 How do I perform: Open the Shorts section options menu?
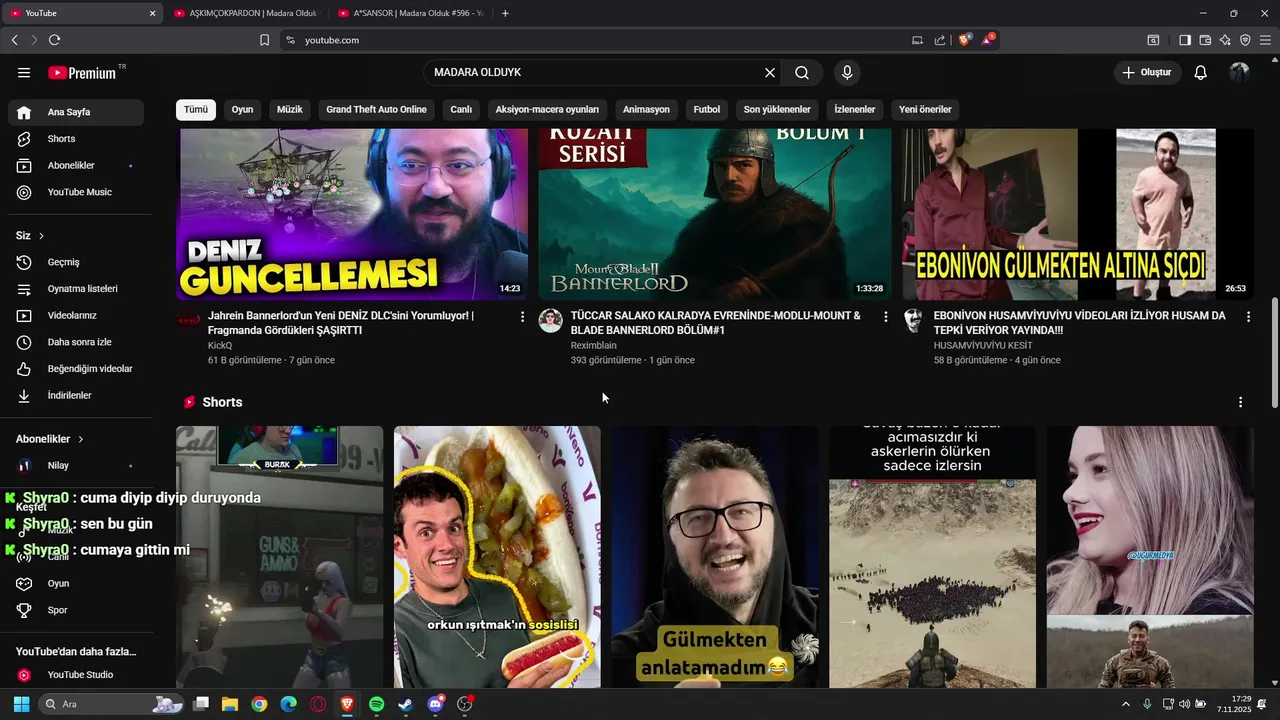coord(1240,402)
